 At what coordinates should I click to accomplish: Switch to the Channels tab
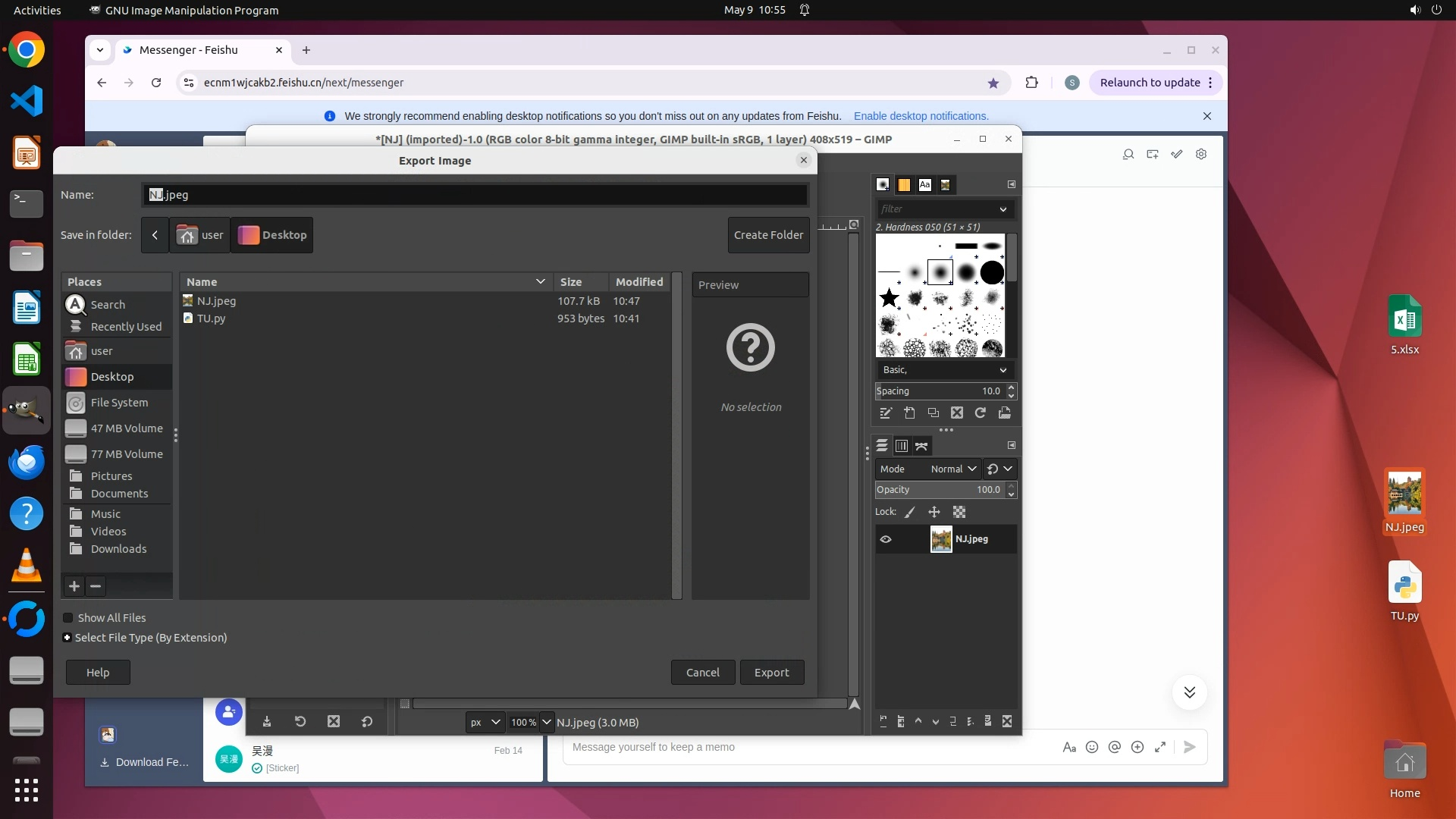point(902,446)
